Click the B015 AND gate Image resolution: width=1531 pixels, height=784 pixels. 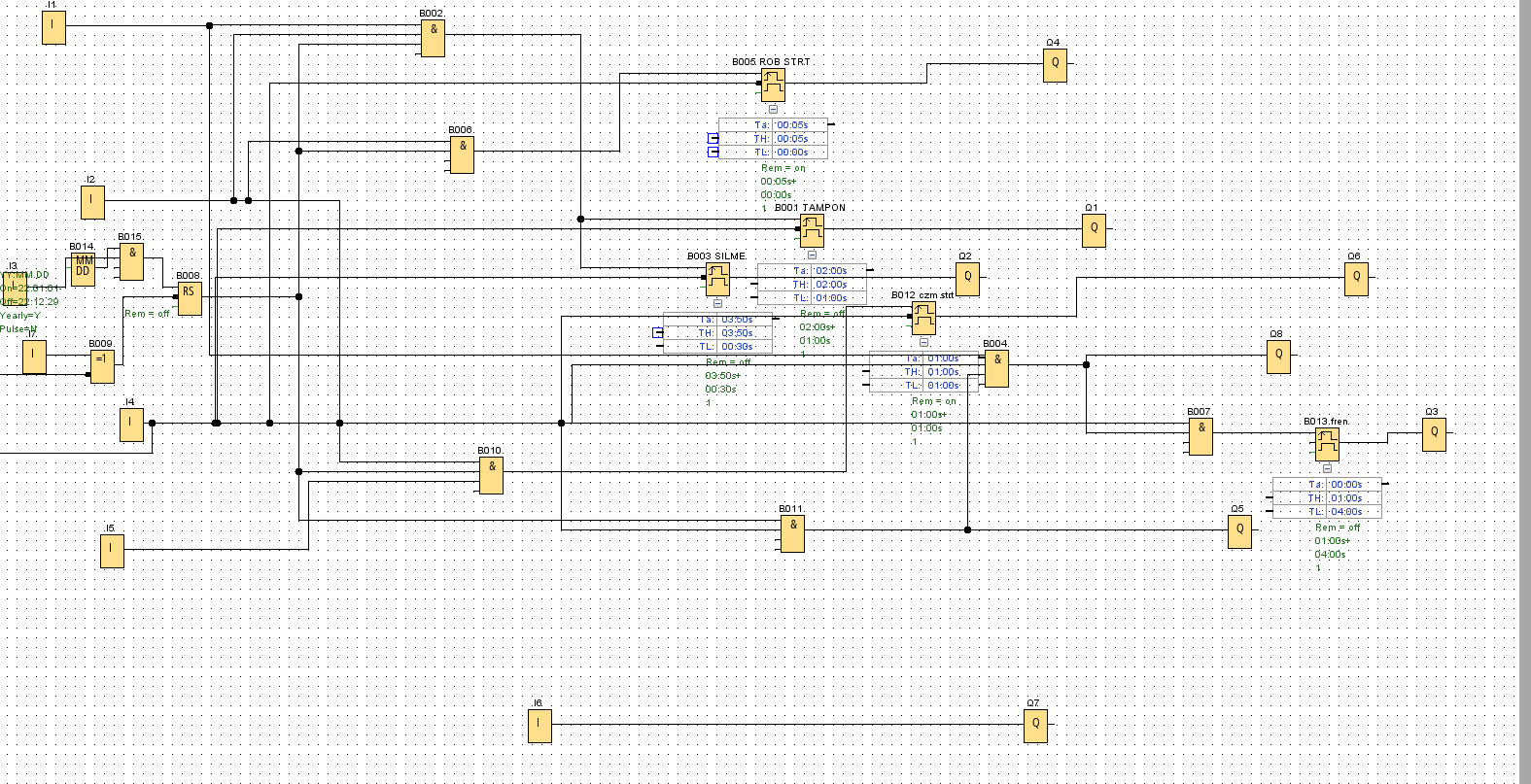(131, 261)
